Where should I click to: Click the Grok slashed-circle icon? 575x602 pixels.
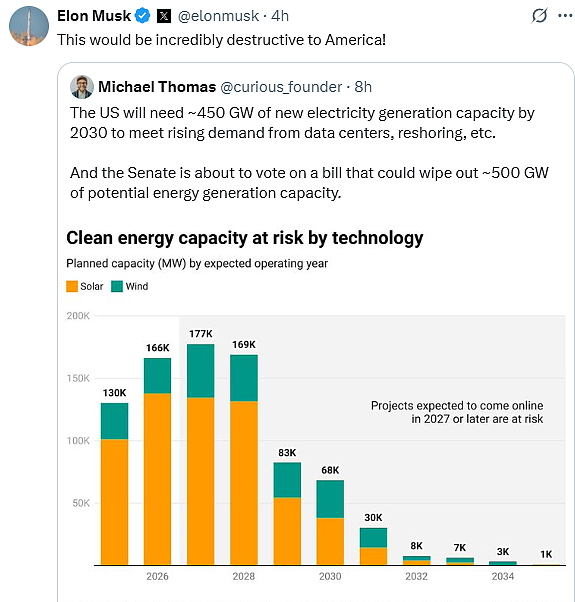pos(539,16)
